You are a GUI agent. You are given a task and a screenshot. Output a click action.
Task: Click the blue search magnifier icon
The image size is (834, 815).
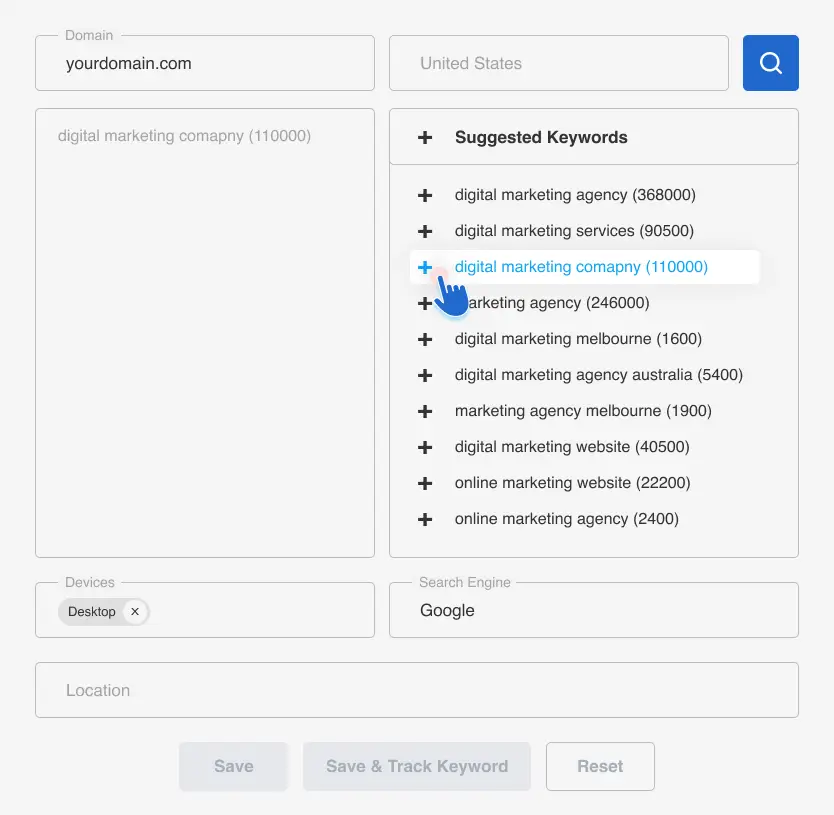[770, 62]
